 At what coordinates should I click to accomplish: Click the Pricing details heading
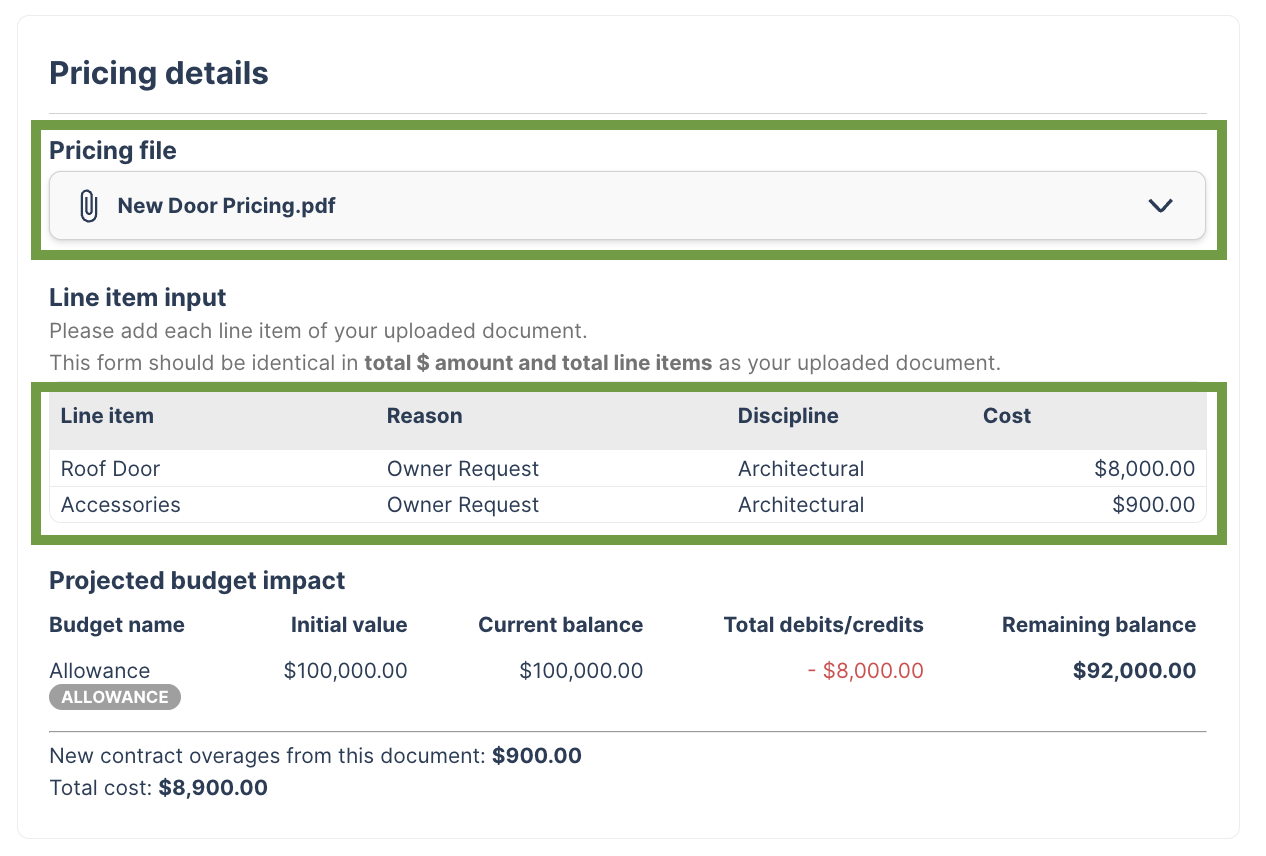pyautogui.click(x=159, y=73)
